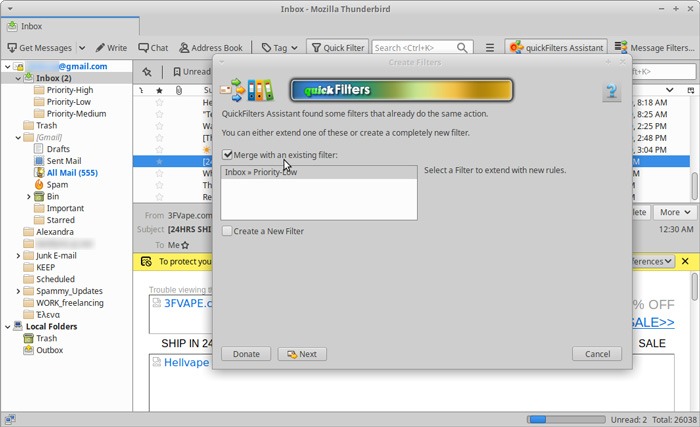Open Local Folders Trash
The height and width of the screenshot is (427, 700).
tap(46, 339)
